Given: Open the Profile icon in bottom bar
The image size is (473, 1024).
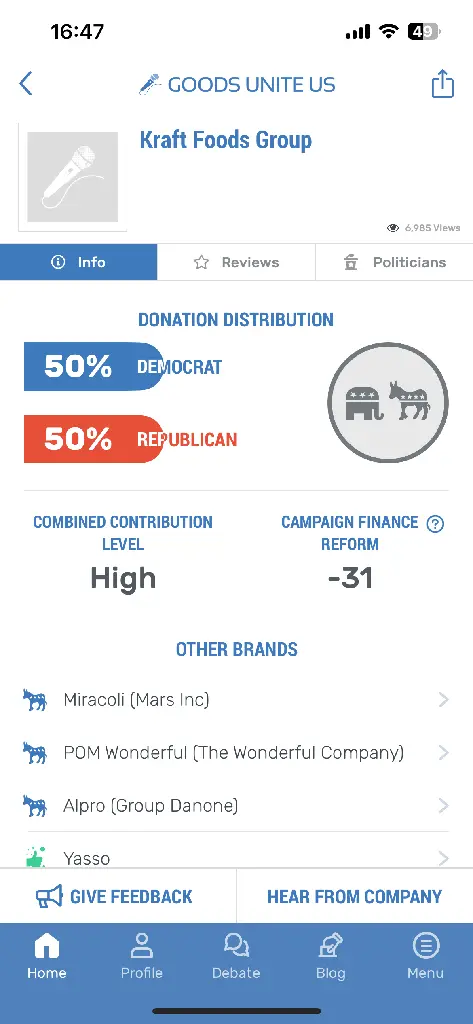Looking at the screenshot, I should pyautogui.click(x=141, y=946).
